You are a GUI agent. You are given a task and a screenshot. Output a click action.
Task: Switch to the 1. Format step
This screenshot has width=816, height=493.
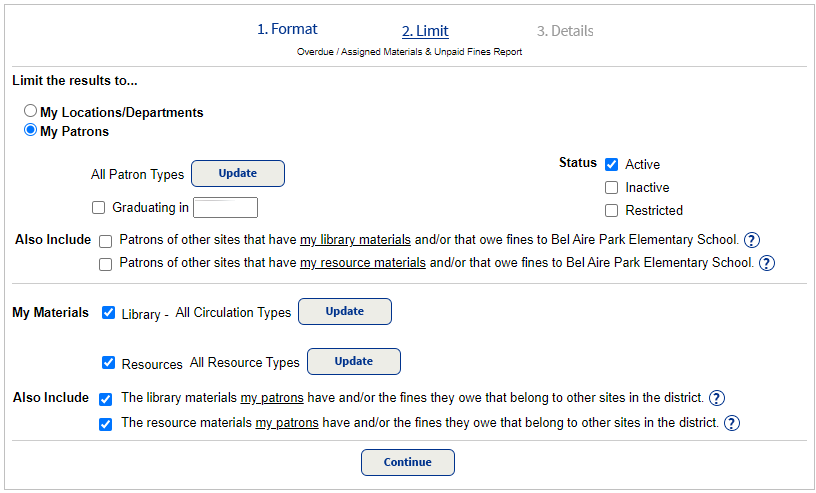(287, 30)
